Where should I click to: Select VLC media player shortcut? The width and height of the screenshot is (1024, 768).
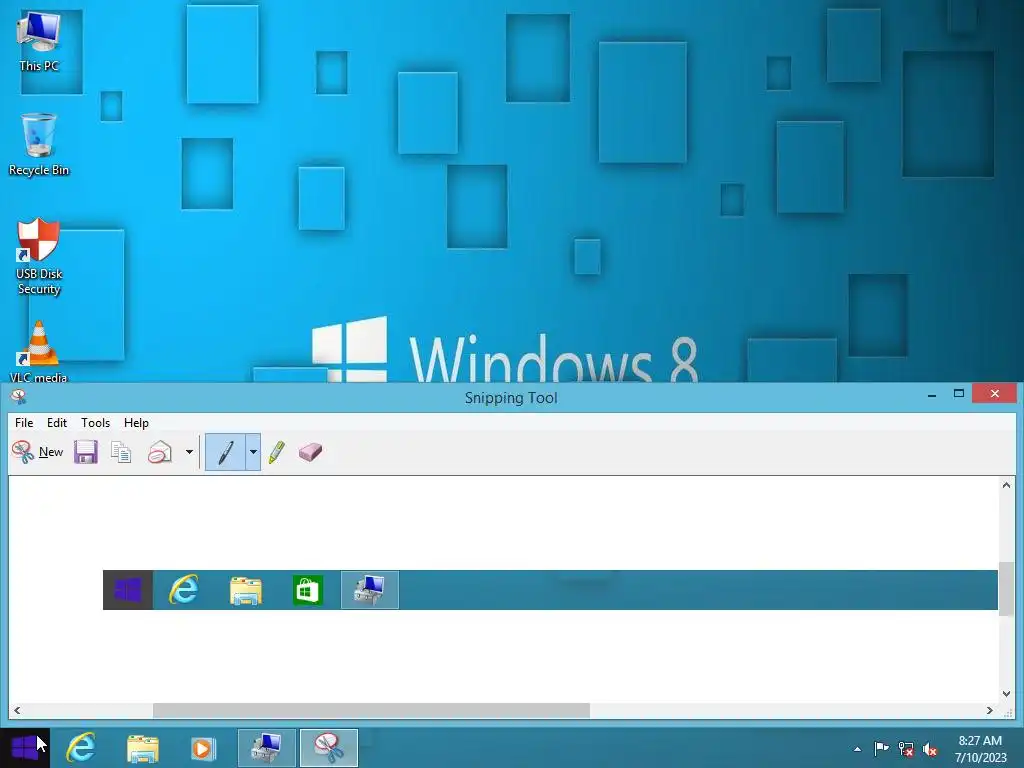39,352
